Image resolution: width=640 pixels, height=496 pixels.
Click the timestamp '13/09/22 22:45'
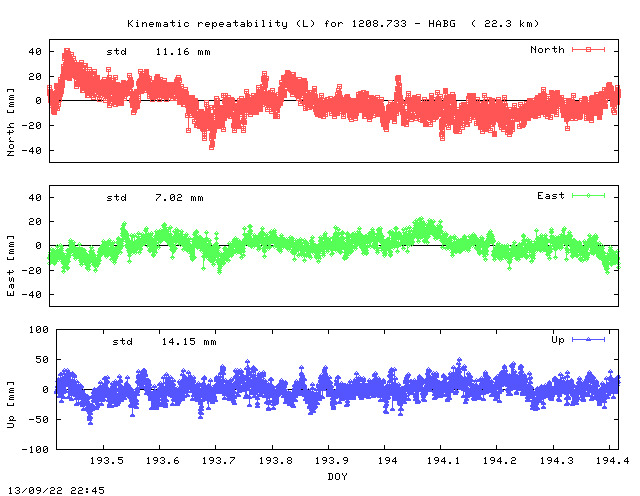point(56,490)
